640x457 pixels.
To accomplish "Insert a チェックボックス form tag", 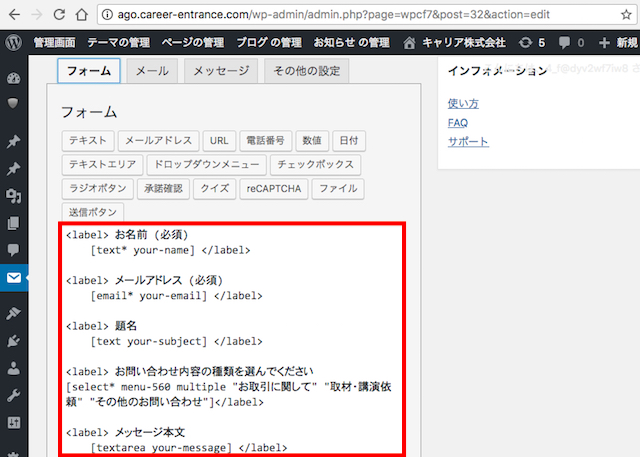I will click(315, 165).
